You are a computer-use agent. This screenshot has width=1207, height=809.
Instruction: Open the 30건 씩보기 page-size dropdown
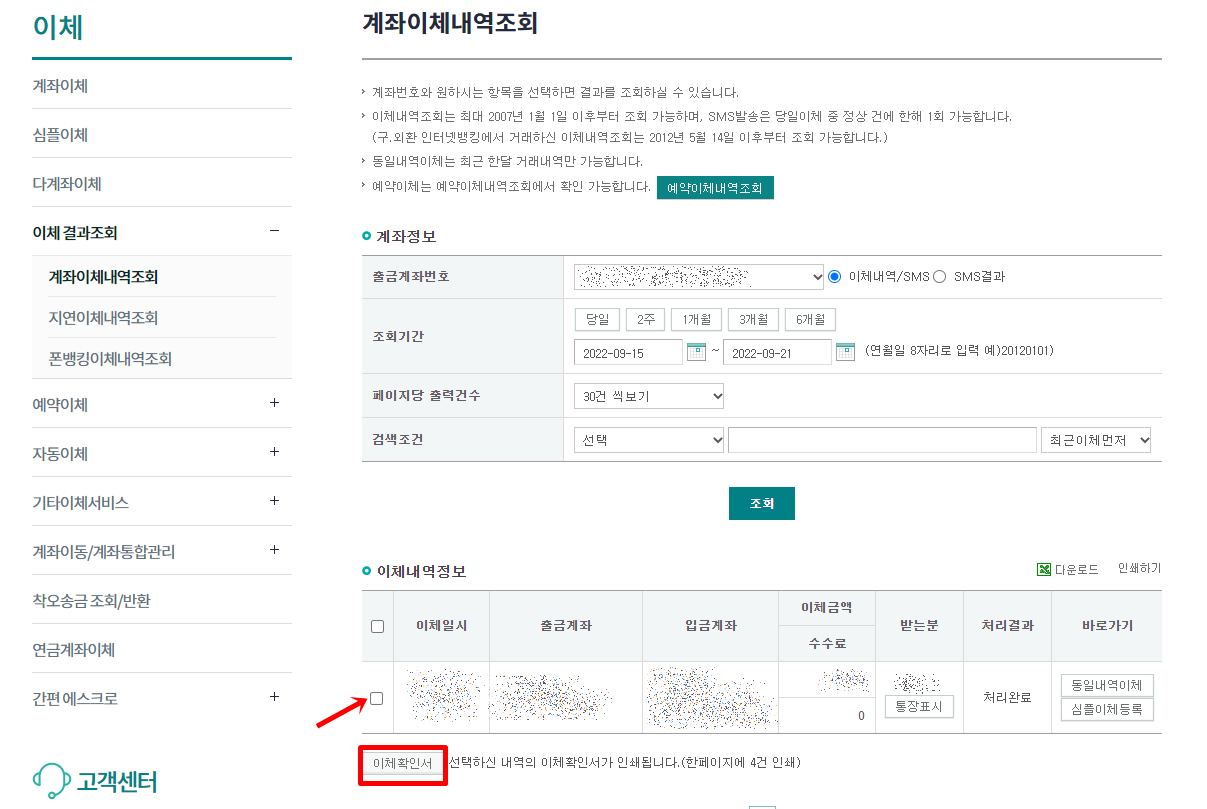point(648,396)
